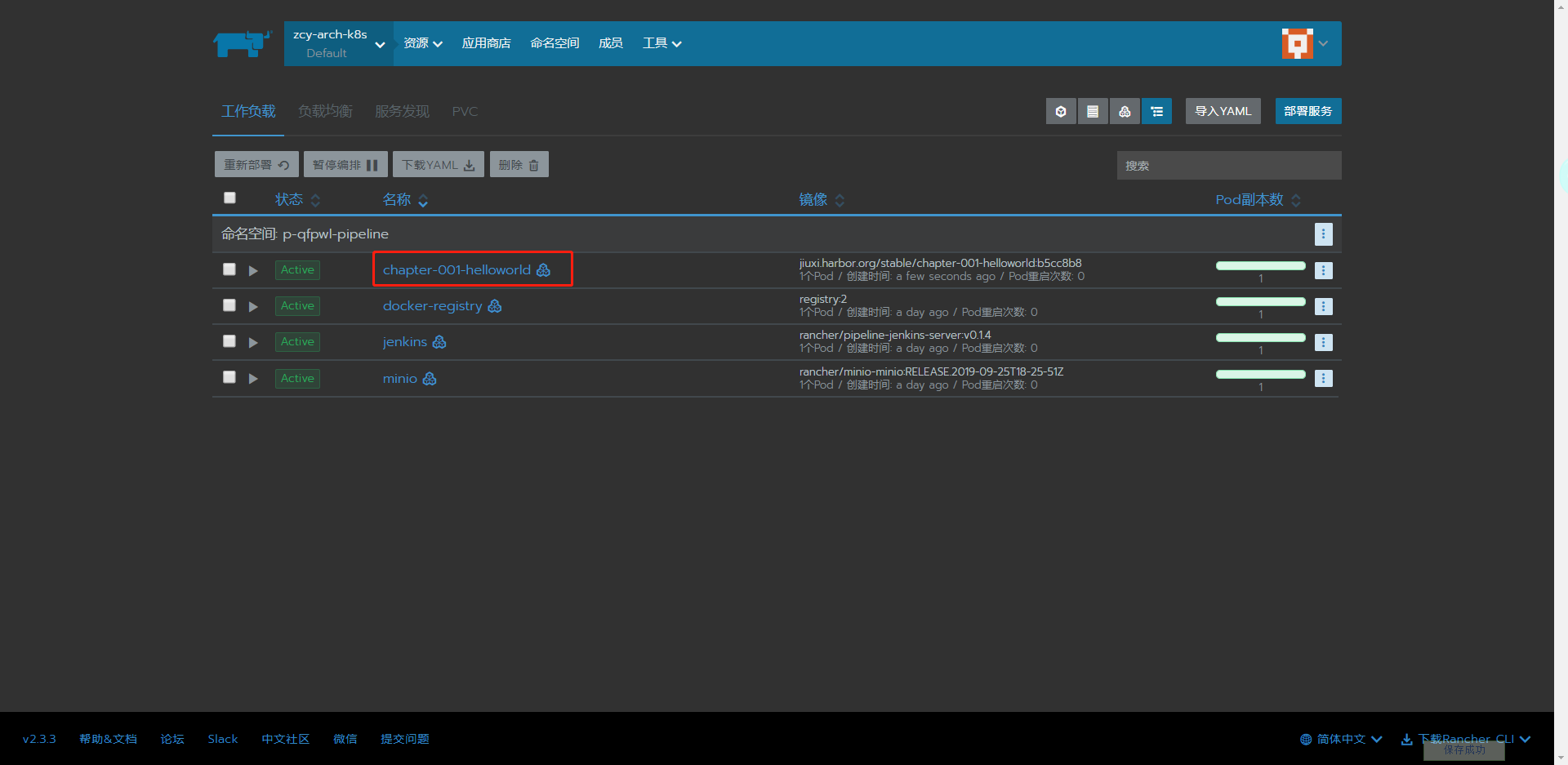This screenshot has width=1568, height=765.
Task: Sort by 状态 column arrows
Action: (315, 200)
